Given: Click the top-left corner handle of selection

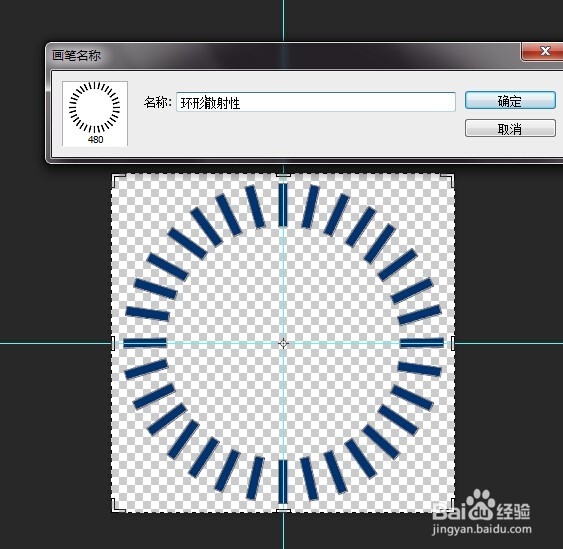Looking at the screenshot, I should click(118, 180).
